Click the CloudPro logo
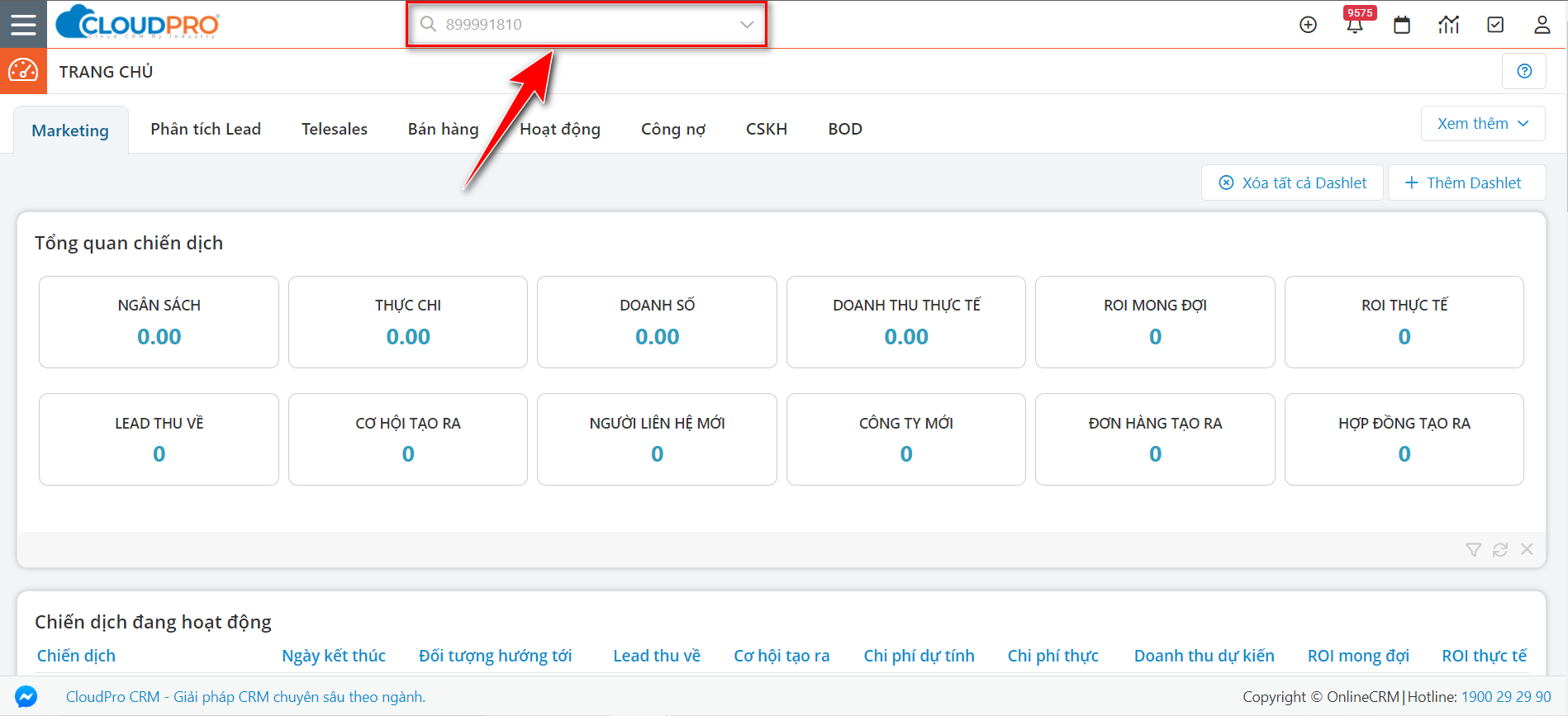 coord(137,22)
